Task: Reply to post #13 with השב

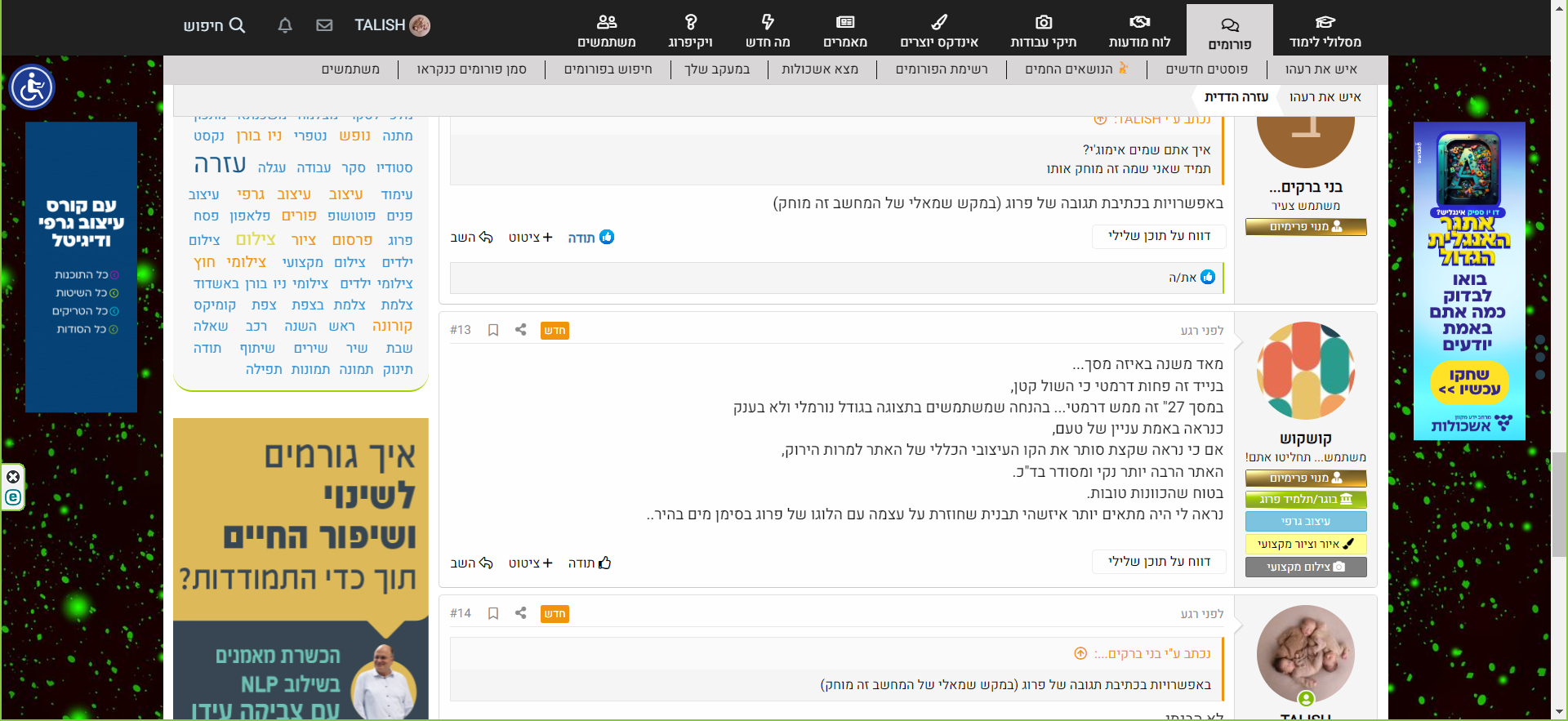Action: pyautogui.click(x=471, y=563)
